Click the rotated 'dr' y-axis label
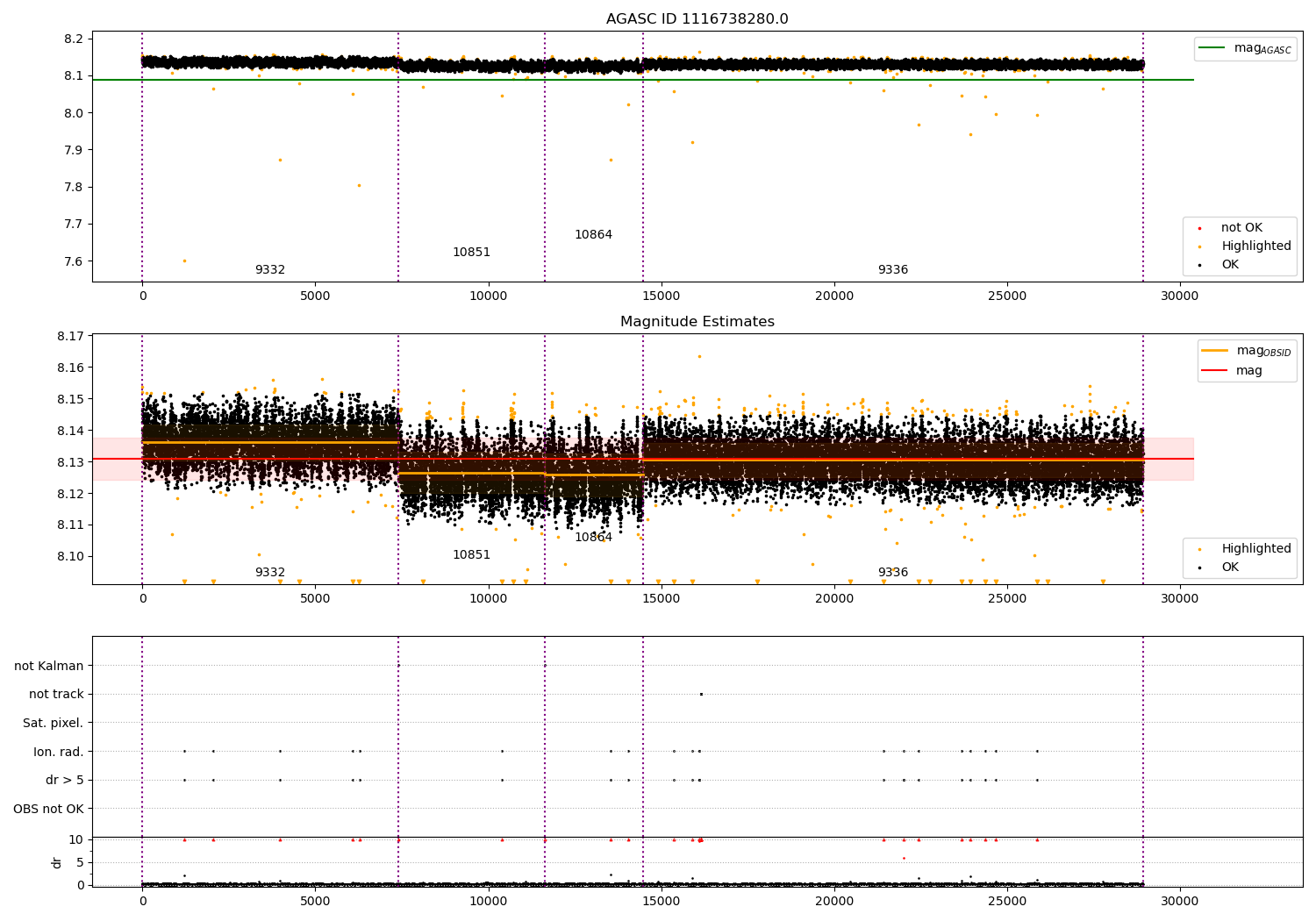The width and height of the screenshot is (1316, 921). point(57,862)
